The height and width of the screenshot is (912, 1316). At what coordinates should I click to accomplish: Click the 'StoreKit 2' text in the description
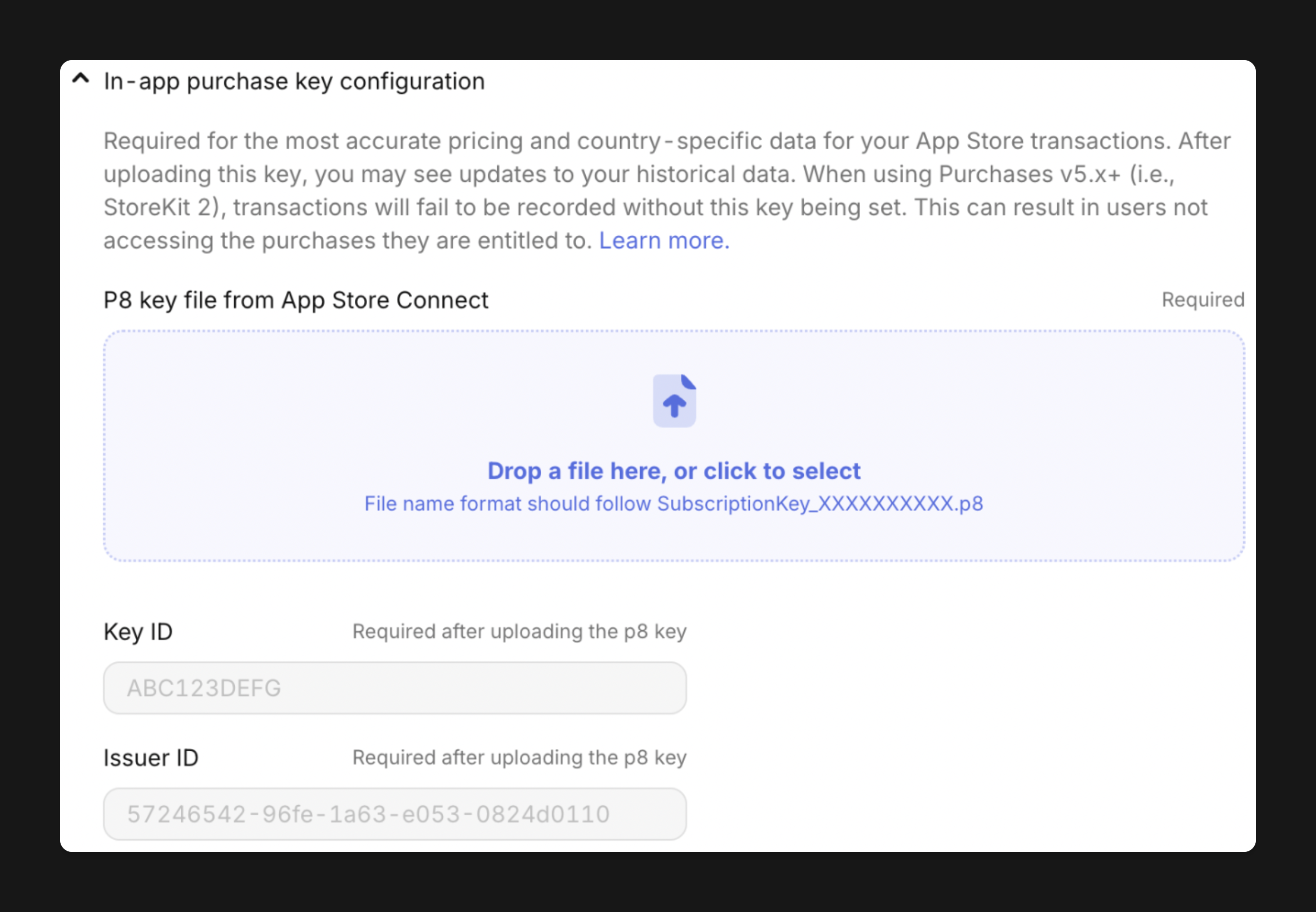[x=158, y=207]
